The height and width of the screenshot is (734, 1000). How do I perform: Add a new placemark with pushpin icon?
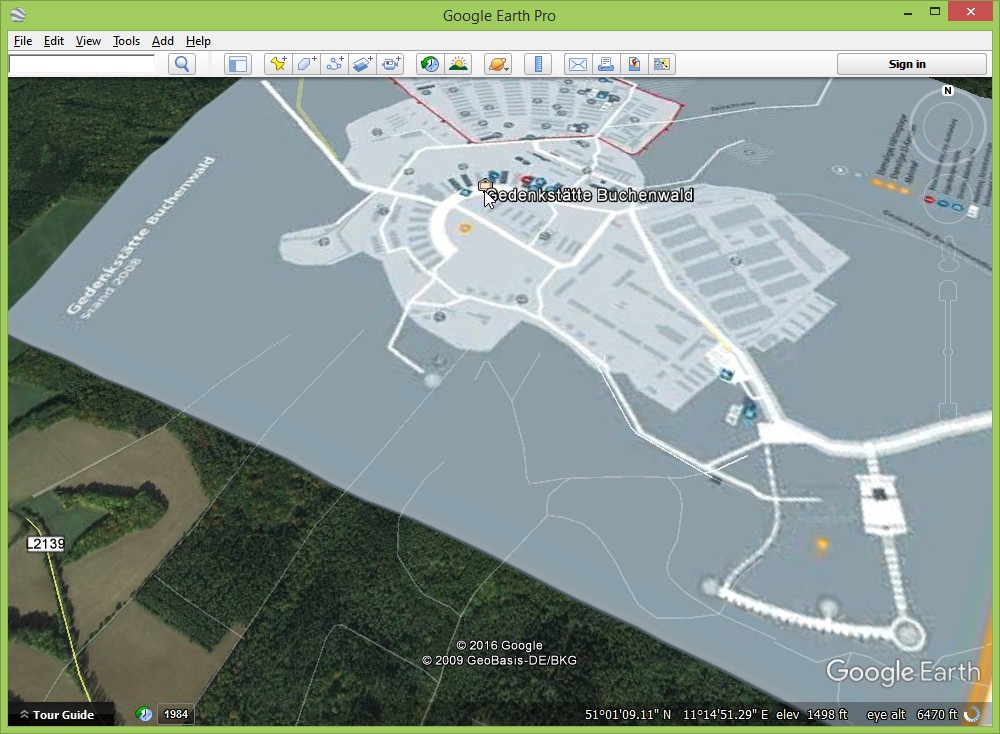pos(278,64)
